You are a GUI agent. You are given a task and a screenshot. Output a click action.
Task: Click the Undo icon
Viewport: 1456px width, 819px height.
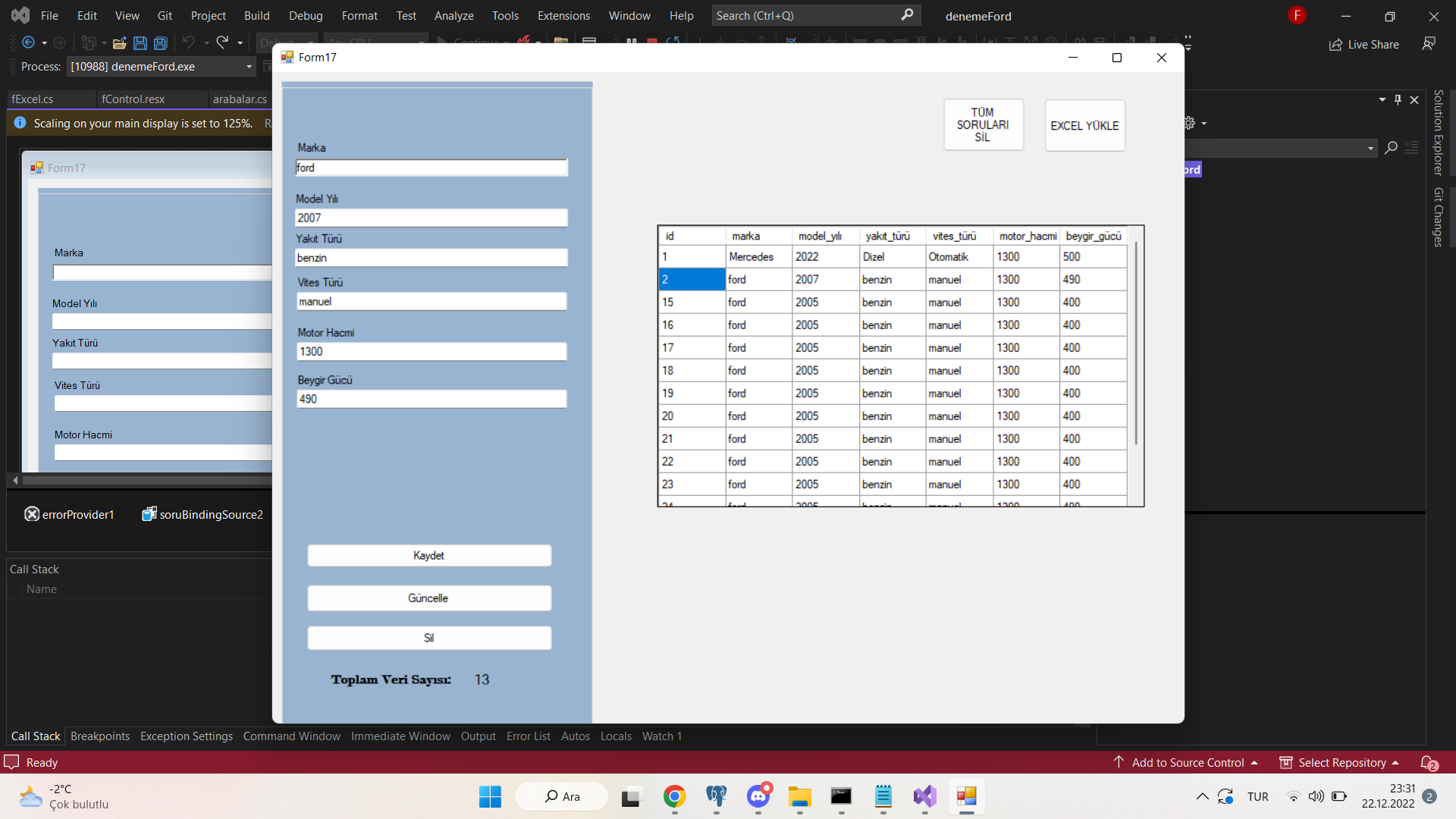pyautogui.click(x=187, y=42)
